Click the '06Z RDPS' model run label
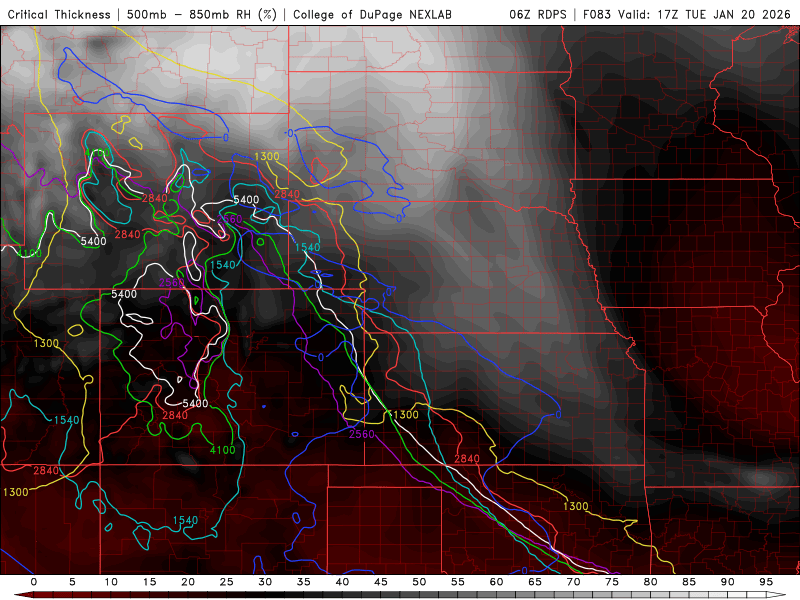This screenshot has width=800, height=600. point(538,14)
